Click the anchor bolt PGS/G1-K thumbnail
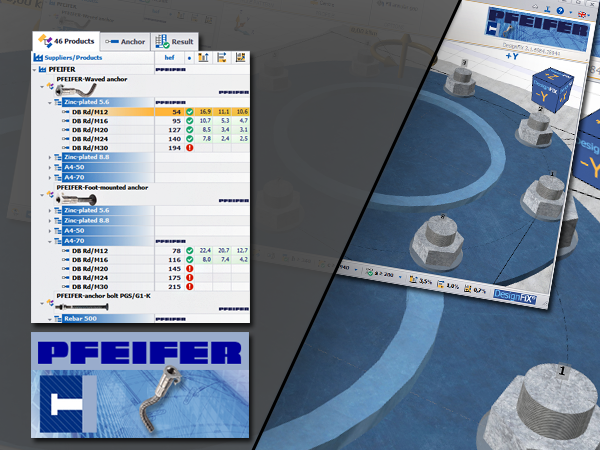600x450 pixels. 82,307
